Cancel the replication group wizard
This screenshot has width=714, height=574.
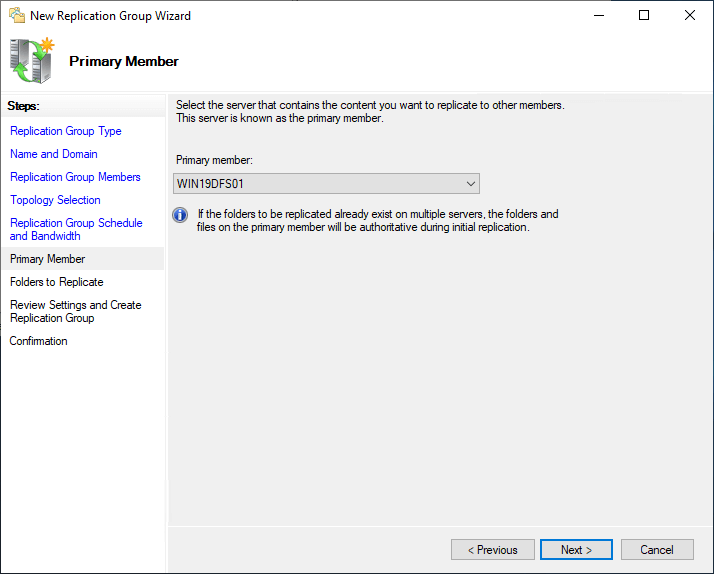click(x=657, y=550)
